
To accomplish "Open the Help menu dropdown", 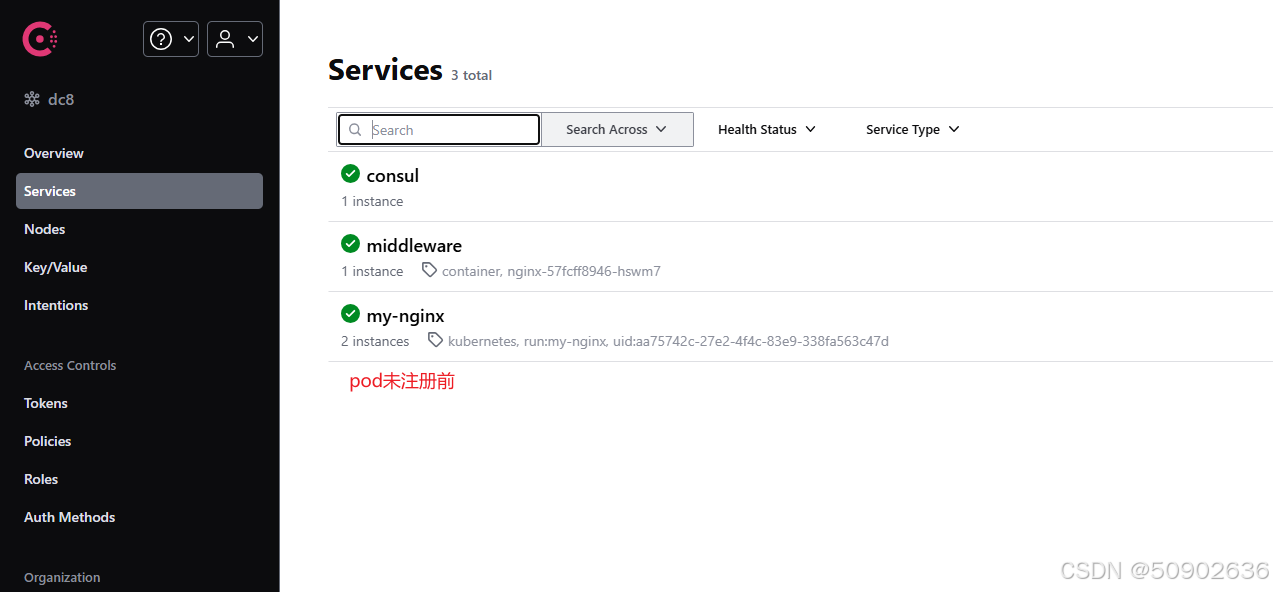I will click(171, 39).
